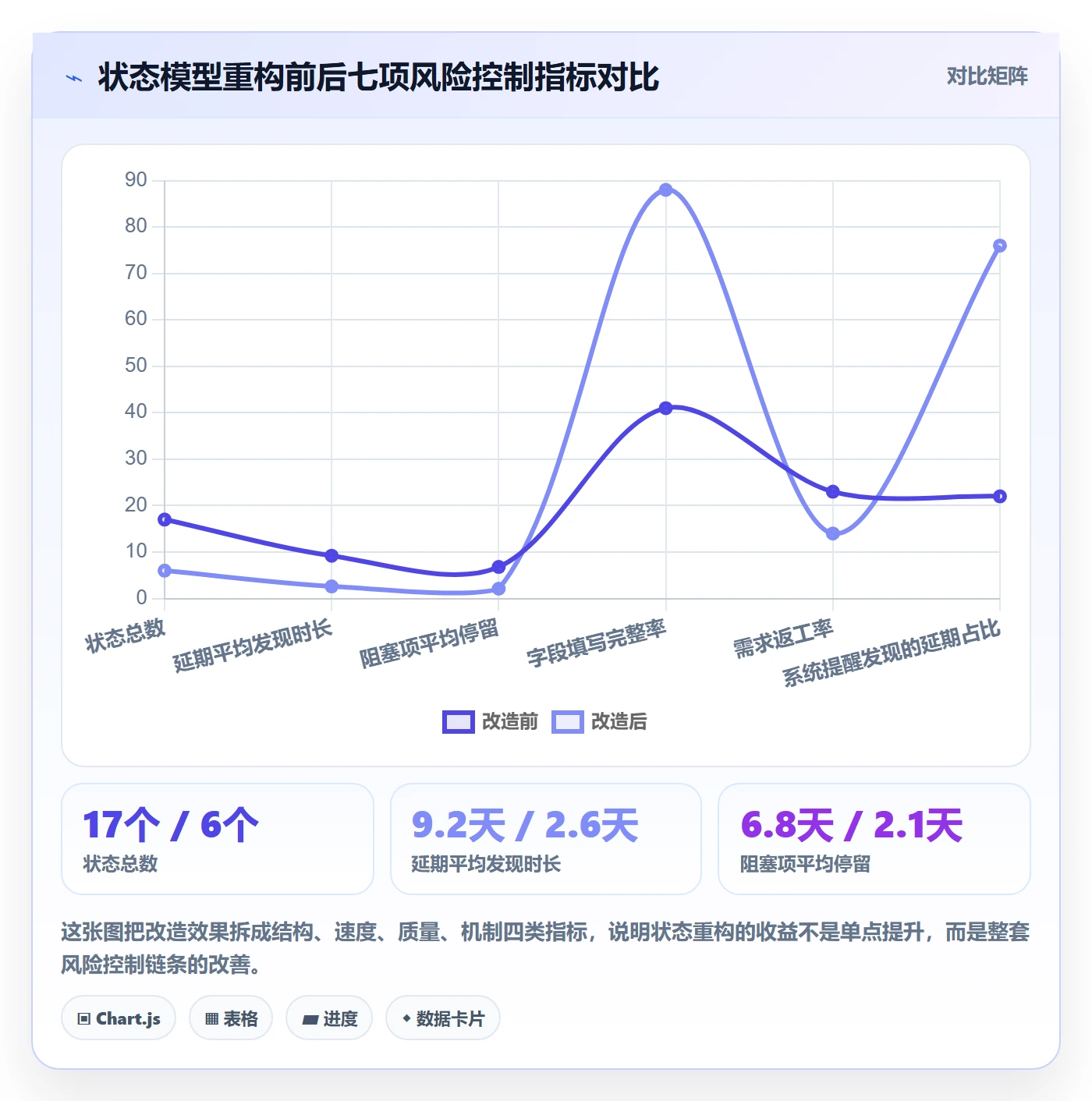1092x1101 pixels.
Task: Click the chart title 状态模型重构前后七项风险控制指标对比
Action: [x=378, y=77]
